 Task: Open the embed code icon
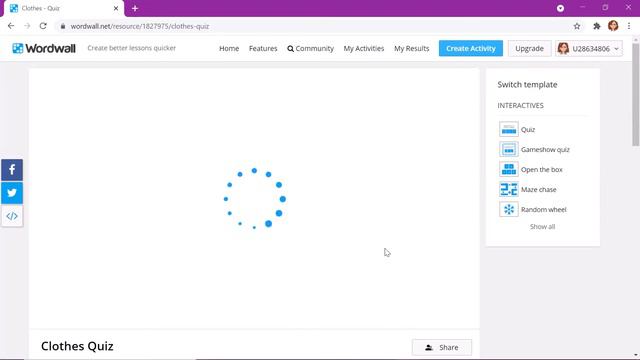tap(12, 216)
